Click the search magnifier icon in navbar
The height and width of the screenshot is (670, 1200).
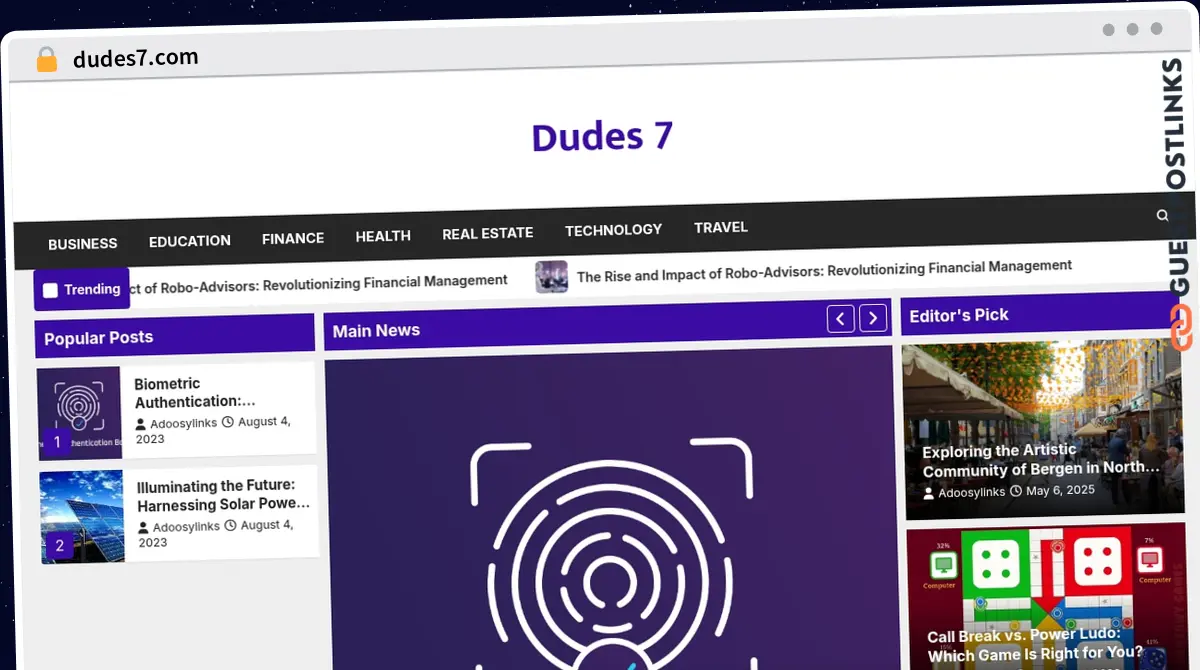[x=1162, y=215]
